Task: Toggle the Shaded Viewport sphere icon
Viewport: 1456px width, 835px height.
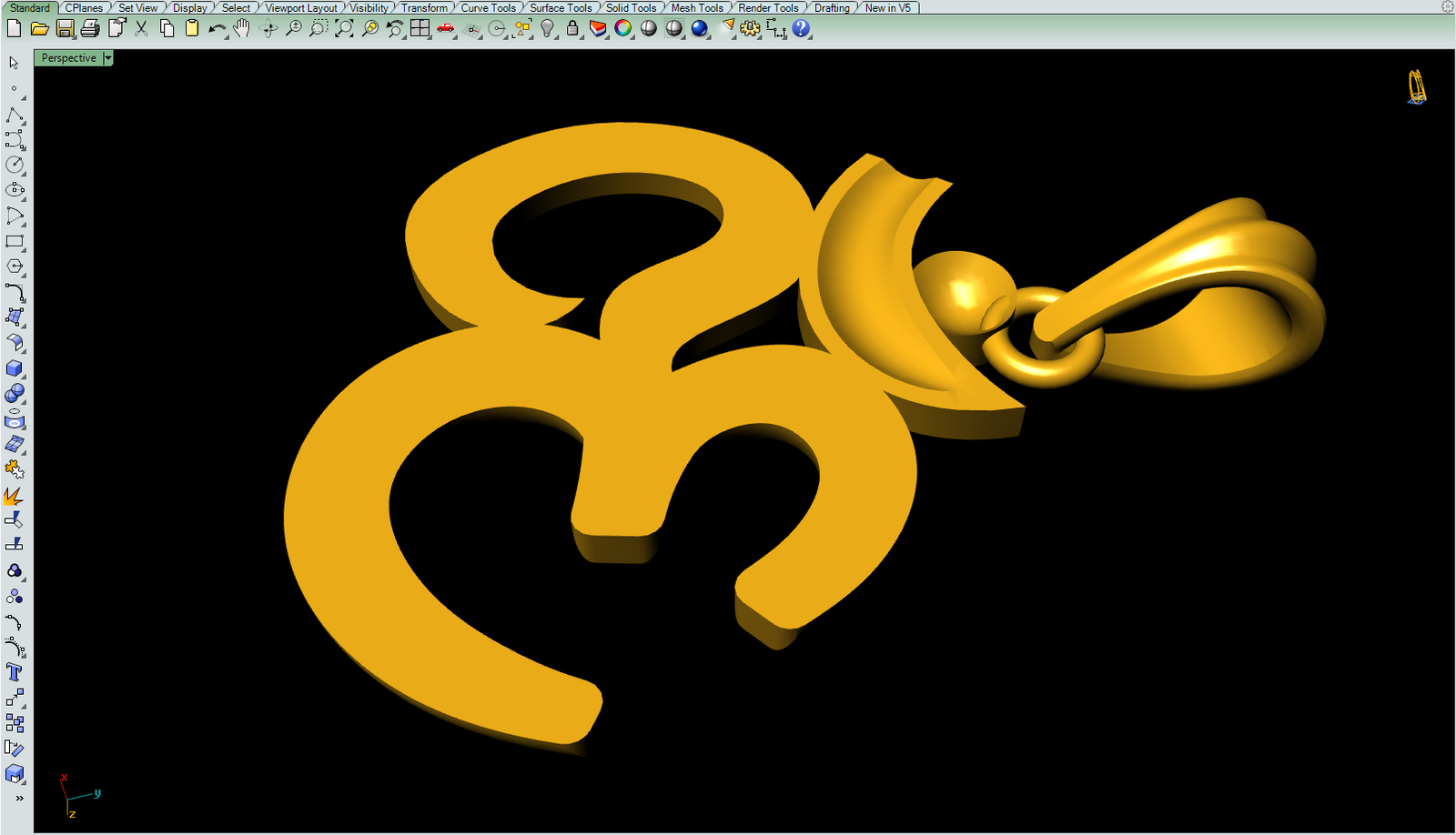Action: pos(649,28)
